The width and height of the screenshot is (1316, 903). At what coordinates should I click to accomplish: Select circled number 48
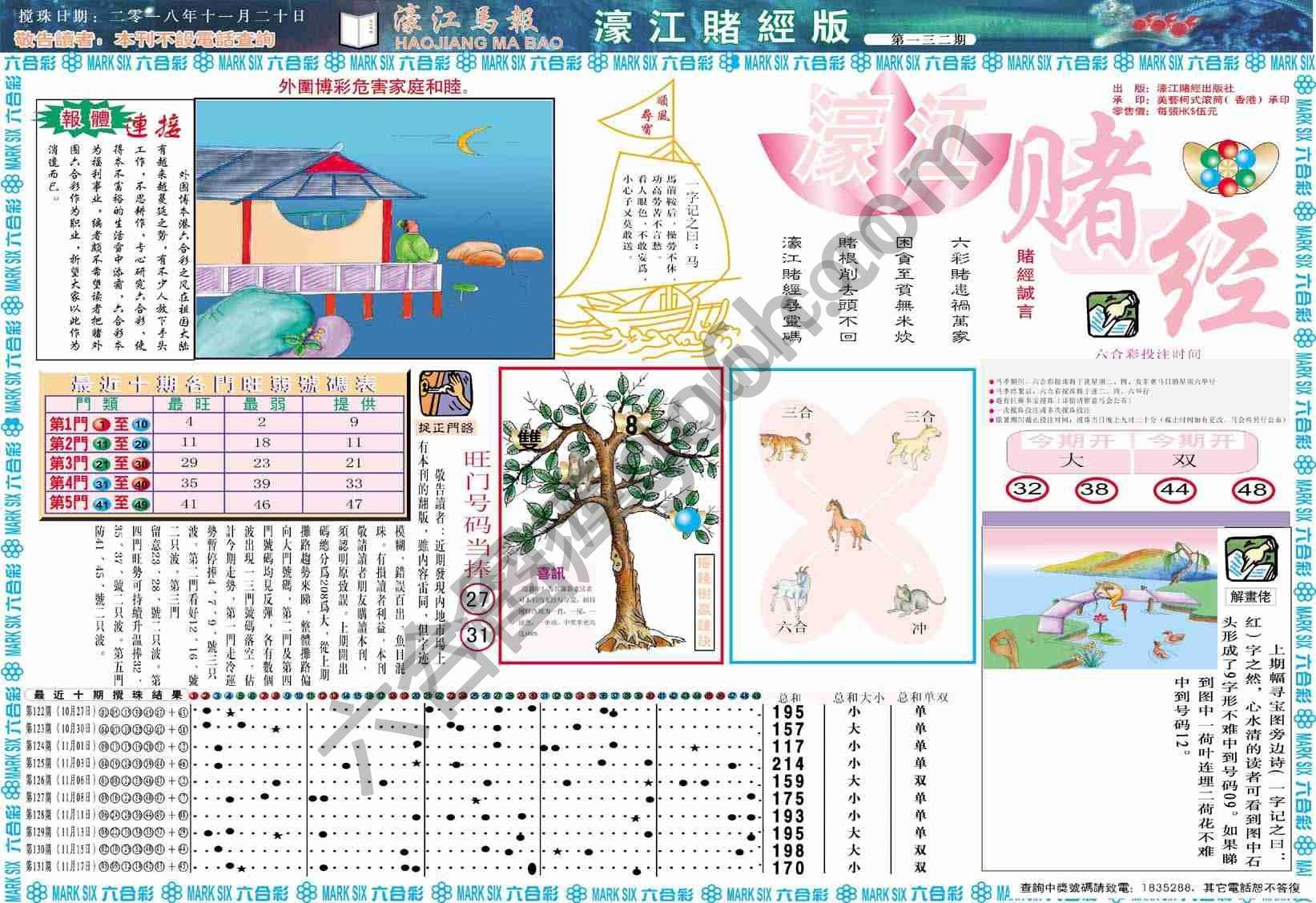point(1253,489)
